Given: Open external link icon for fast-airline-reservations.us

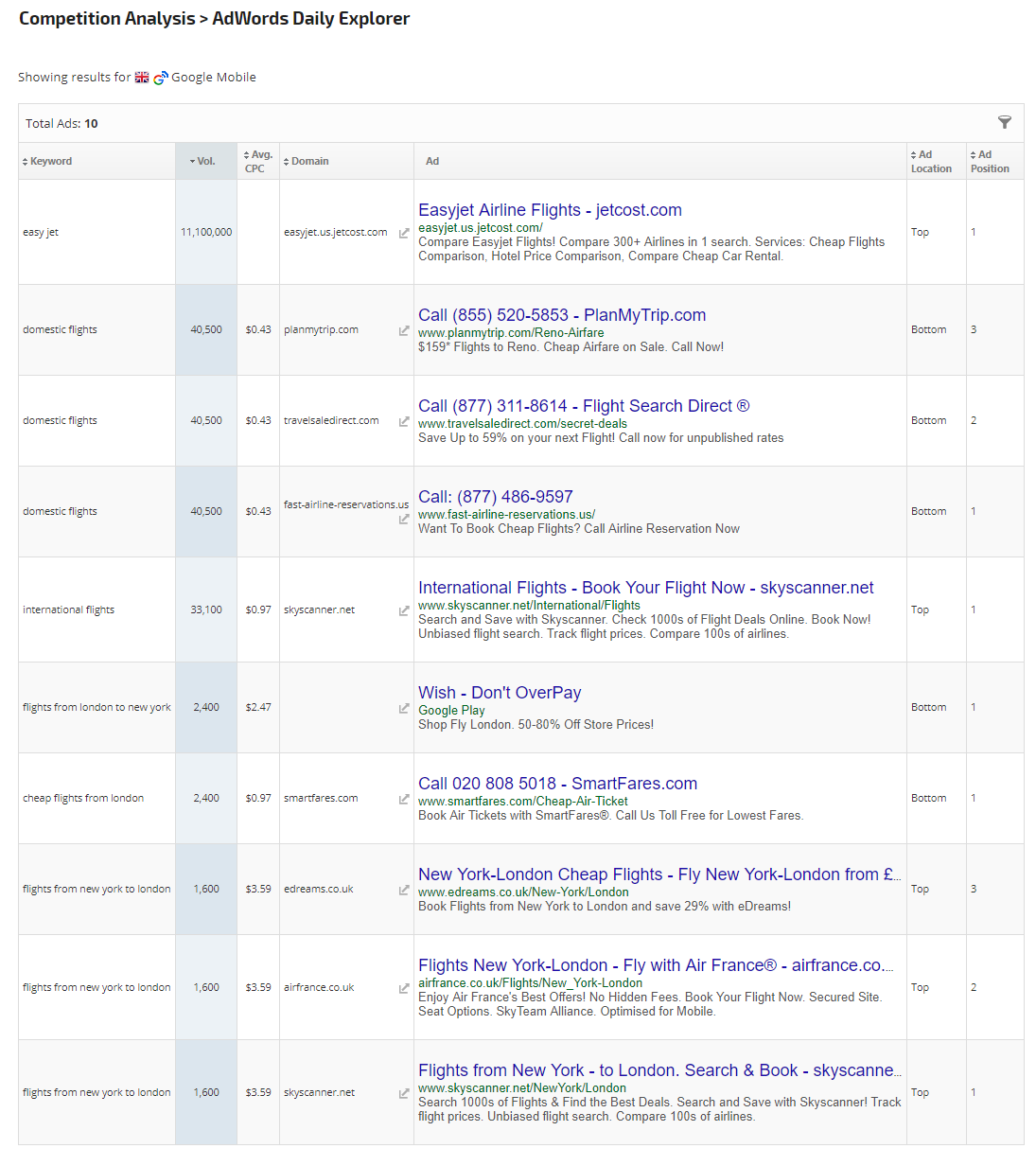Looking at the screenshot, I should (404, 520).
